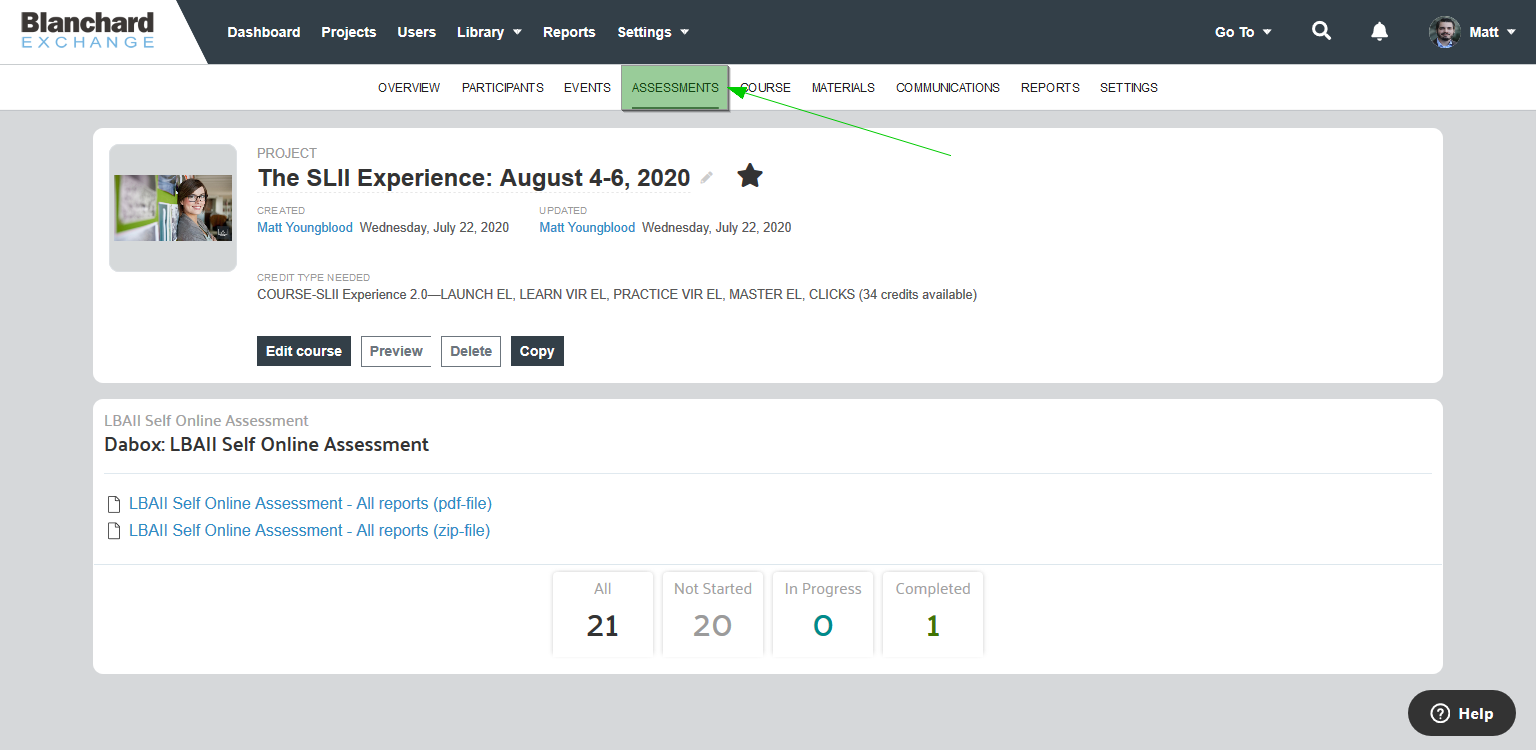
Task: Expand the Matt user menu
Action: tap(1492, 32)
